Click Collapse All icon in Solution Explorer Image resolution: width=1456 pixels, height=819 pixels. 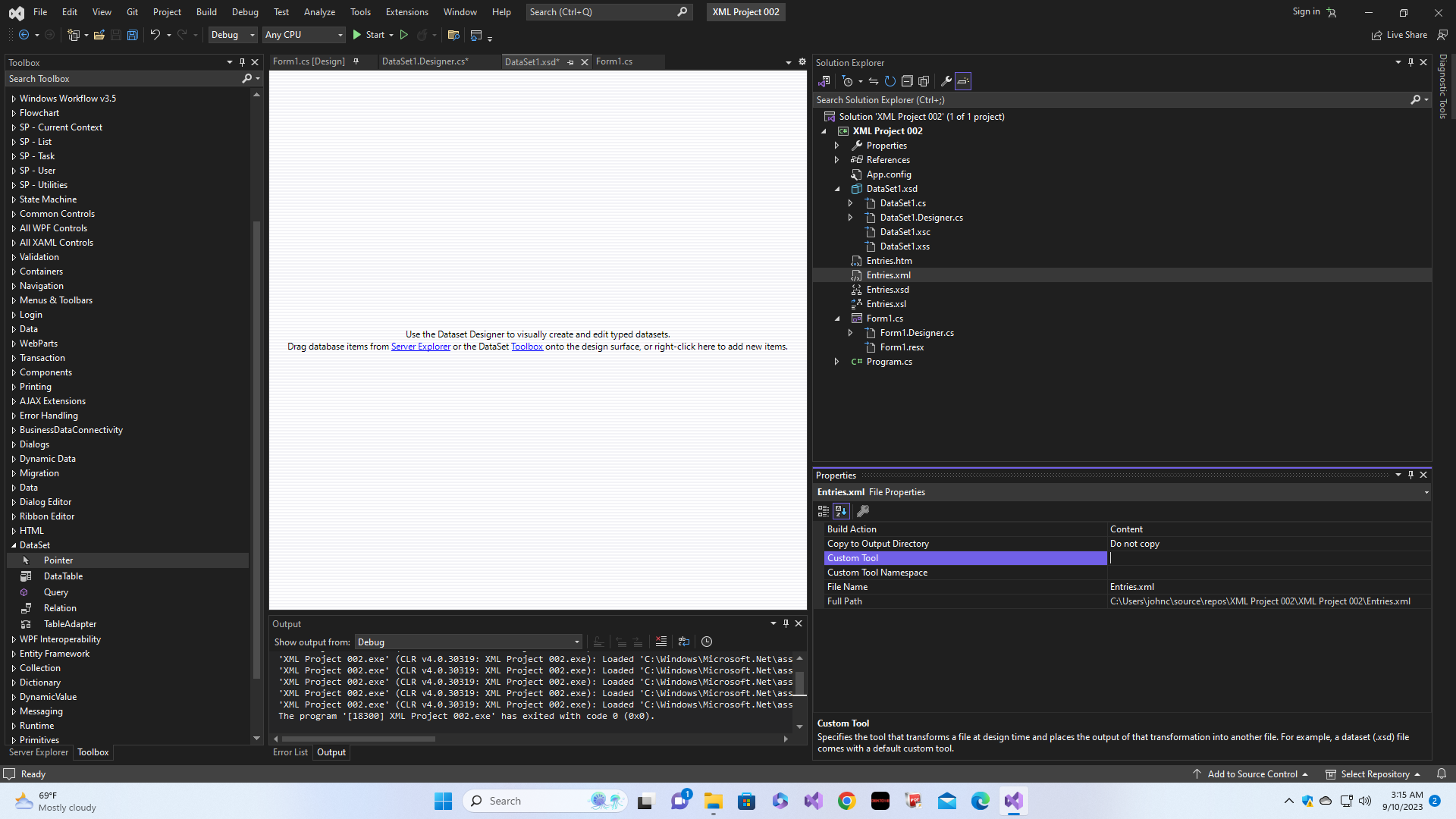pos(907,81)
